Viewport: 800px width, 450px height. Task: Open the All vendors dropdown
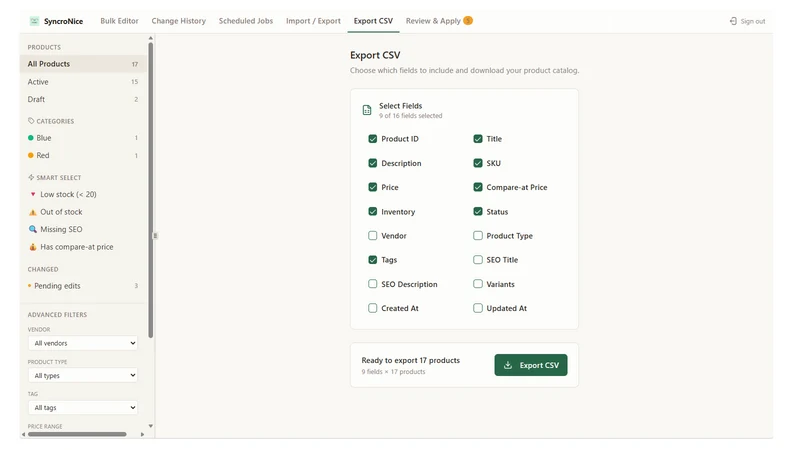point(83,343)
